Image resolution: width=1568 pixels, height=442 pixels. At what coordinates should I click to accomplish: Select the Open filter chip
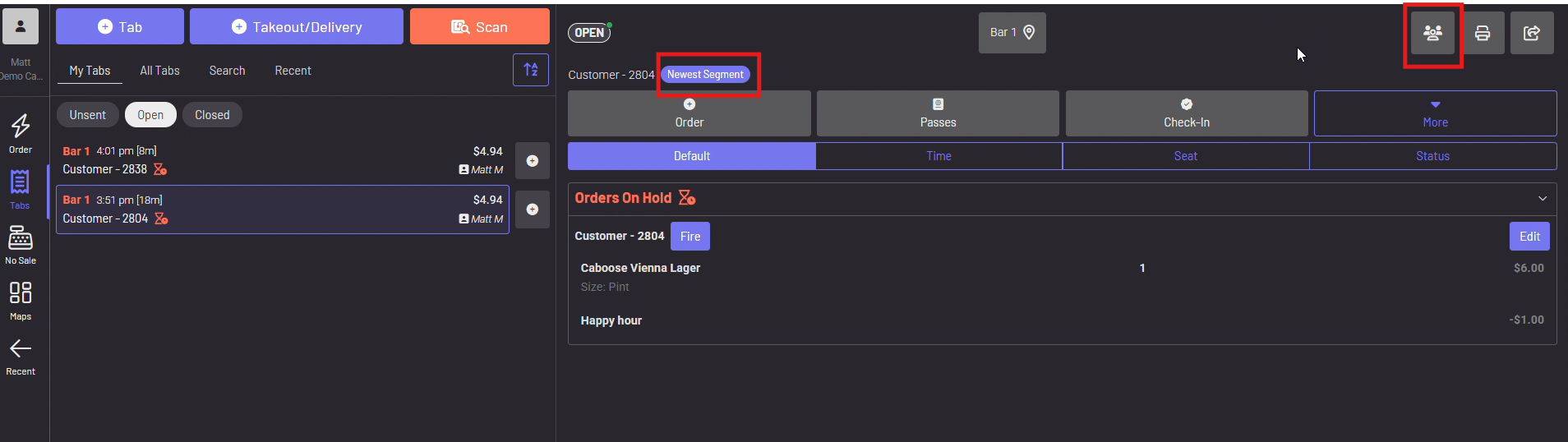[x=150, y=115]
